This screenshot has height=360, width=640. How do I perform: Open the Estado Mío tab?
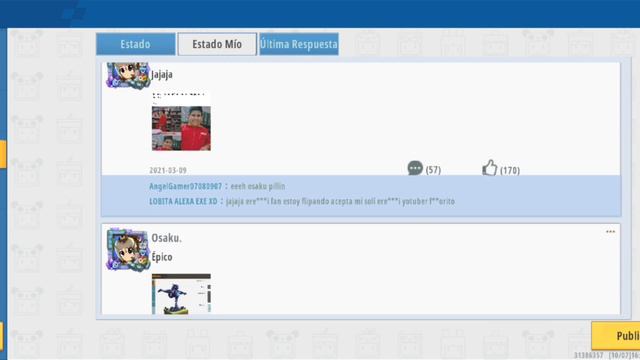[217, 44]
